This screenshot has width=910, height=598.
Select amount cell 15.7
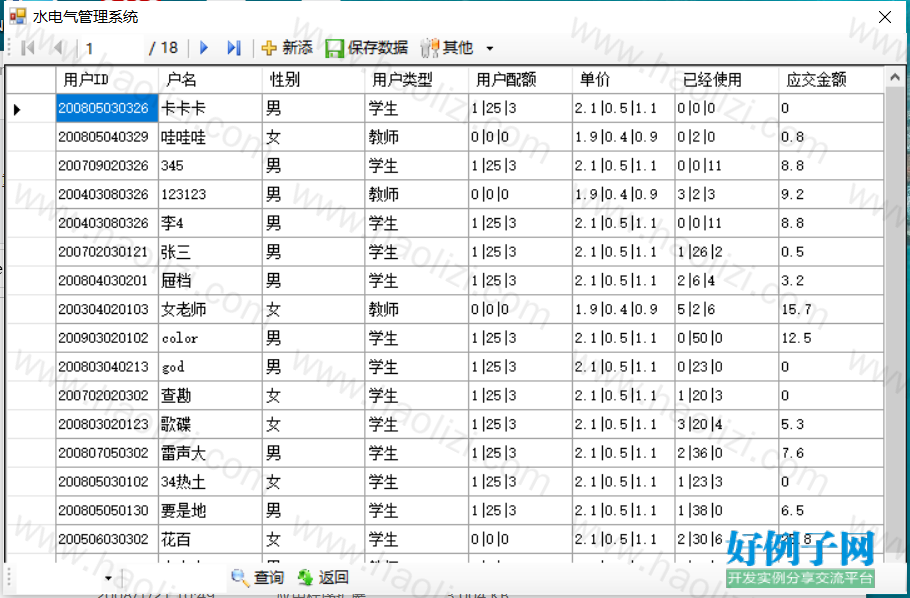[x=831, y=309]
